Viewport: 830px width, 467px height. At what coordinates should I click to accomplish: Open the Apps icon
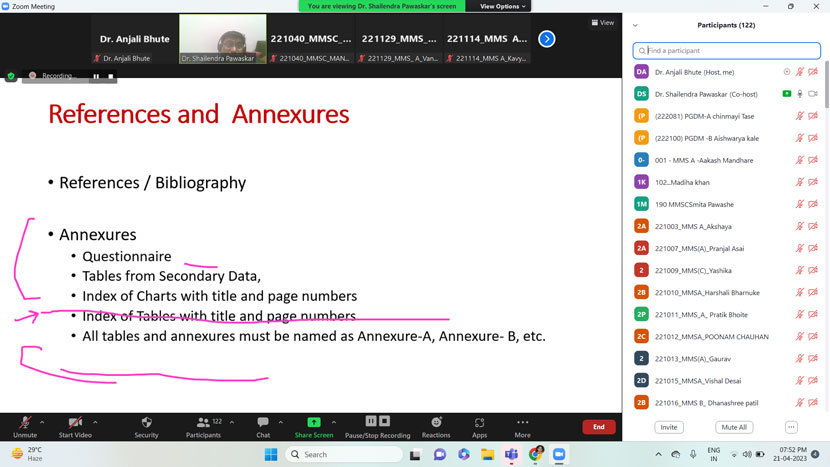point(479,425)
